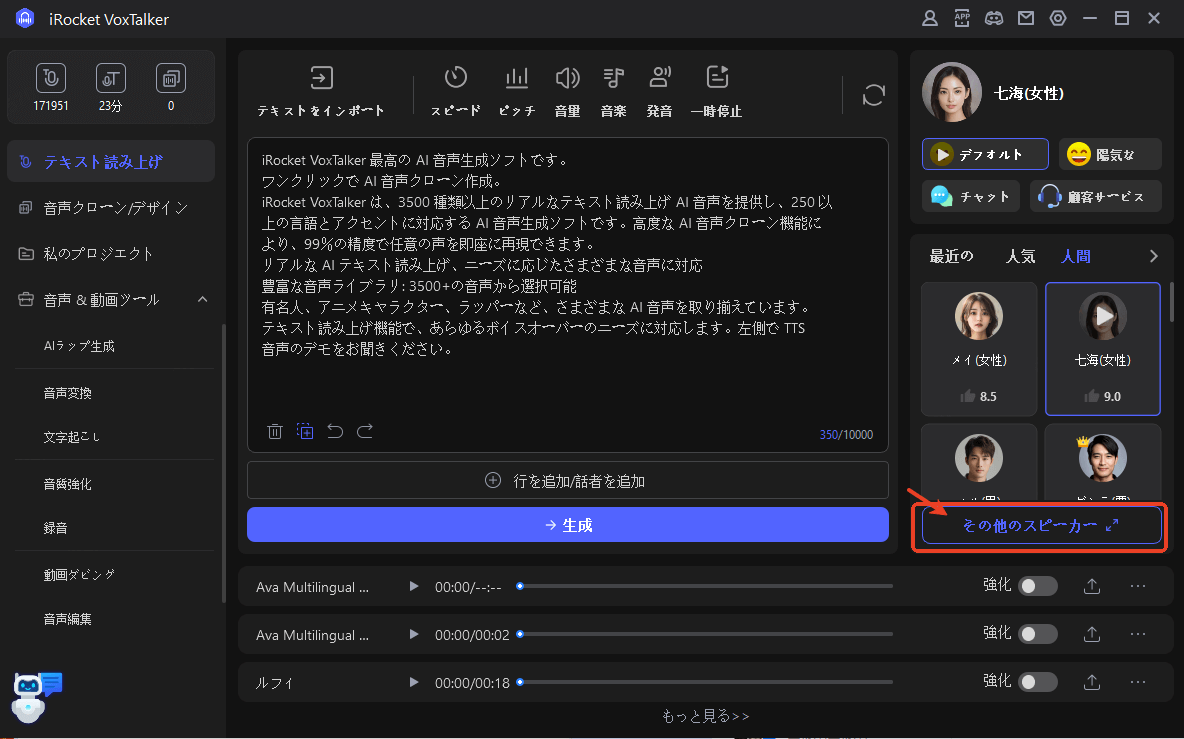Open the 文字起こし tool
The image size is (1184, 739).
tap(71, 437)
